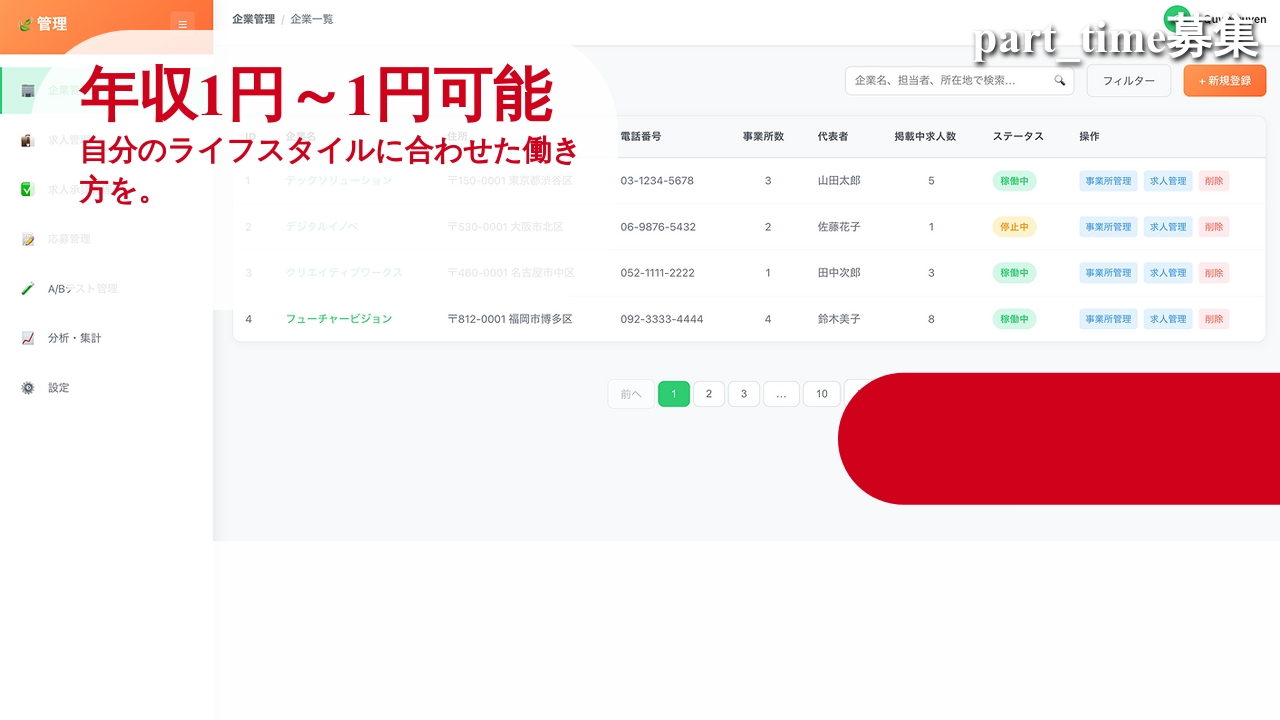The width and height of the screenshot is (1280, 720).
Task: Open the フィルター dropdown
Action: (1128, 81)
